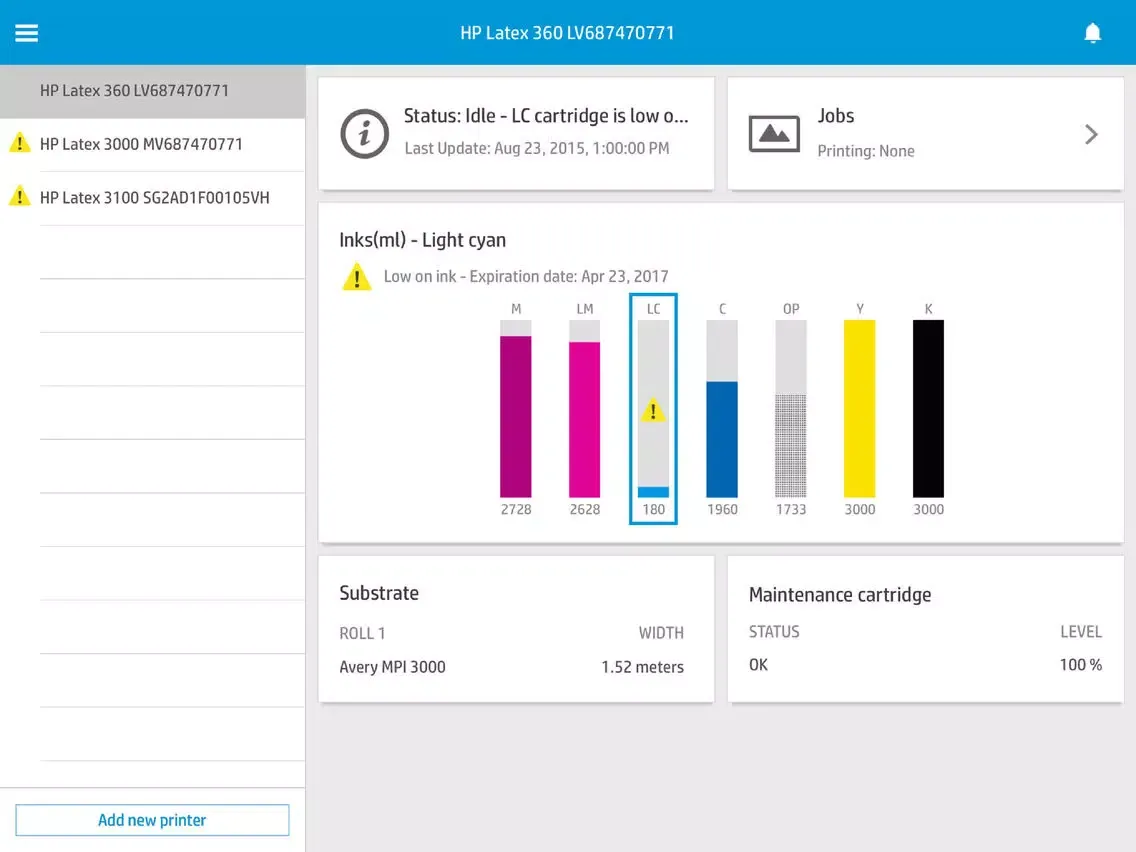Select HP Latex 3000 MV687470771 printer
This screenshot has width=1136, height=852.
[x=141, y=144]
